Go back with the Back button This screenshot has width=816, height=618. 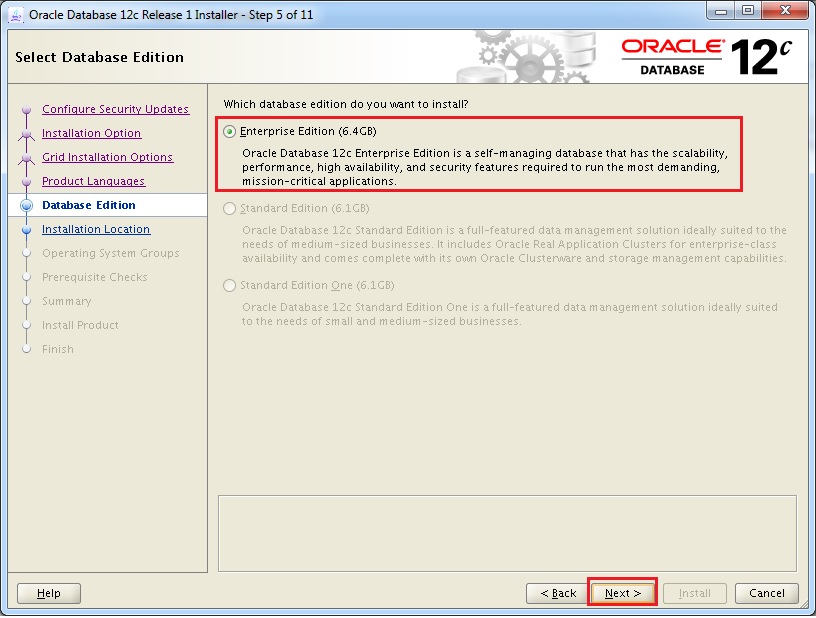click(x=558, y=593)
